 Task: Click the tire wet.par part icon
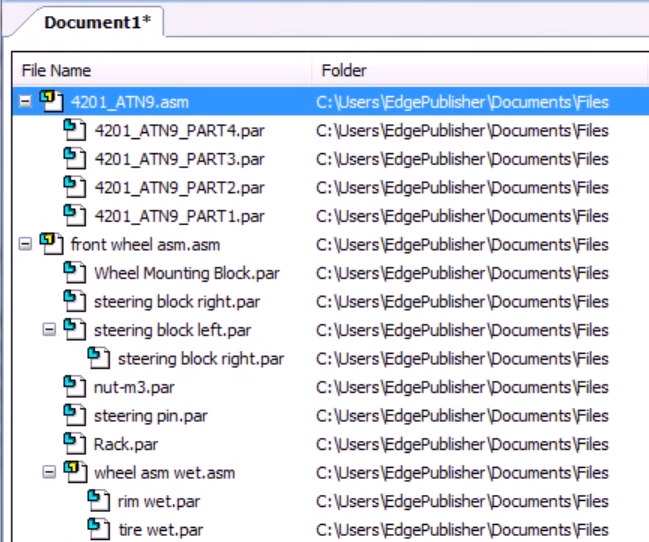tap(99, 528)
